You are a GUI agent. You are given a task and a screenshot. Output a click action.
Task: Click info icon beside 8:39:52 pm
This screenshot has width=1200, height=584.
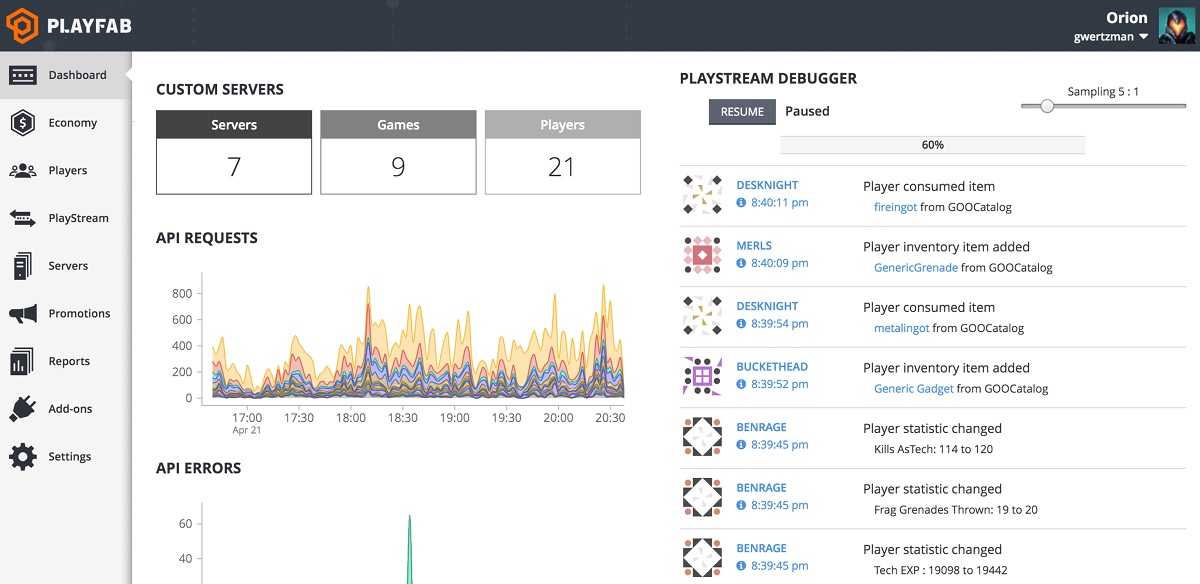coord(741,385)
